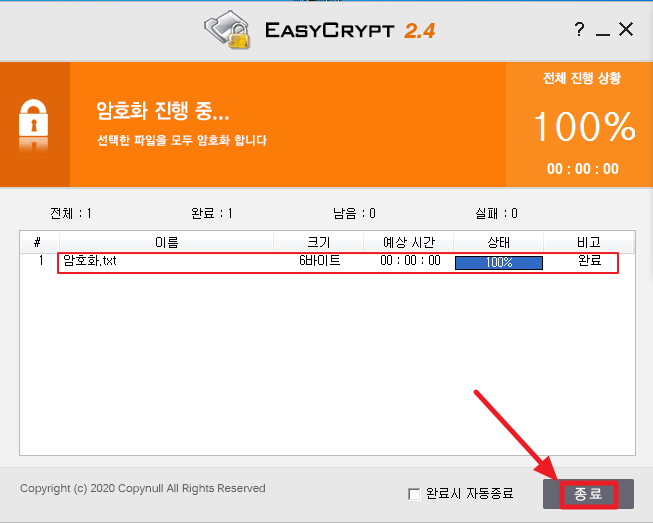Click the question mark help icon
The width and height of the screenshot is (653, 523).
point(579,30)
